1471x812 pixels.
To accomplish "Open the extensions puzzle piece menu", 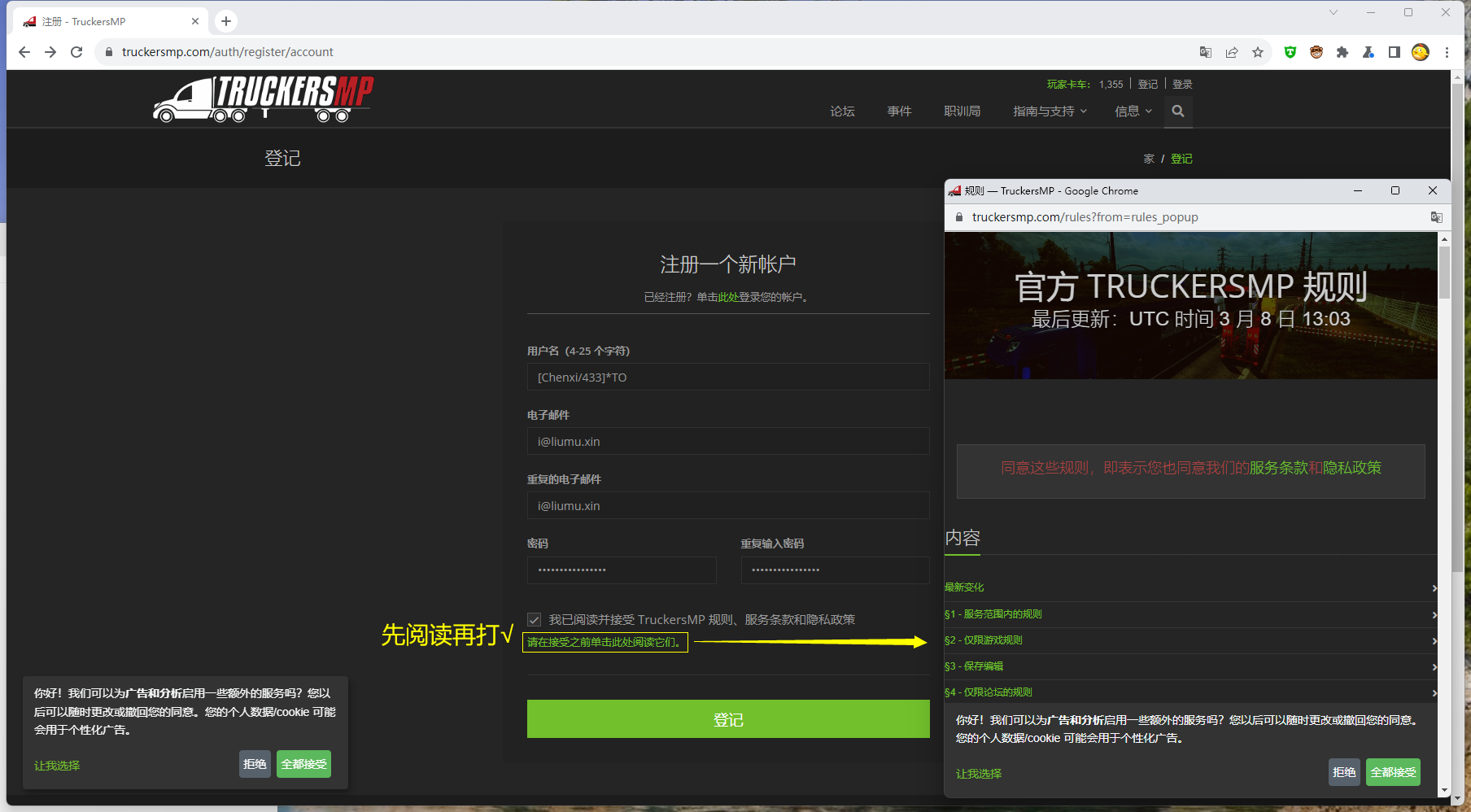I will pyautogui.click(x=1342, y=52).
